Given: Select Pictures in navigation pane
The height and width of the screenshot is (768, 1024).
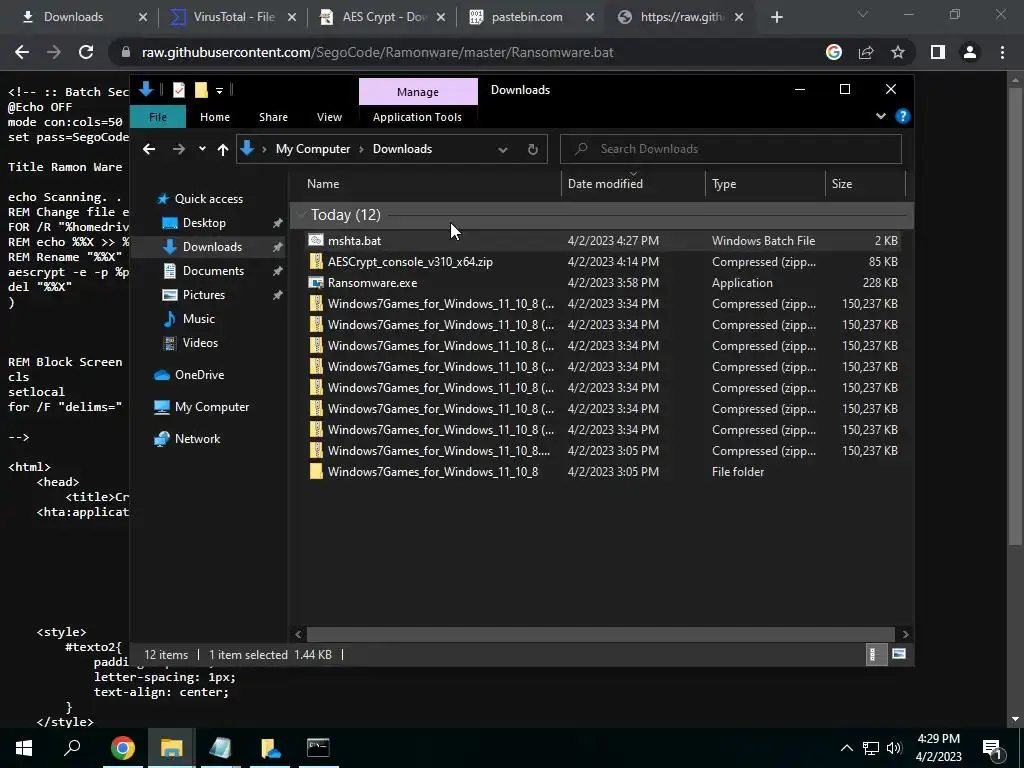Looking at the screenshot, I should (x=203, y=295).
